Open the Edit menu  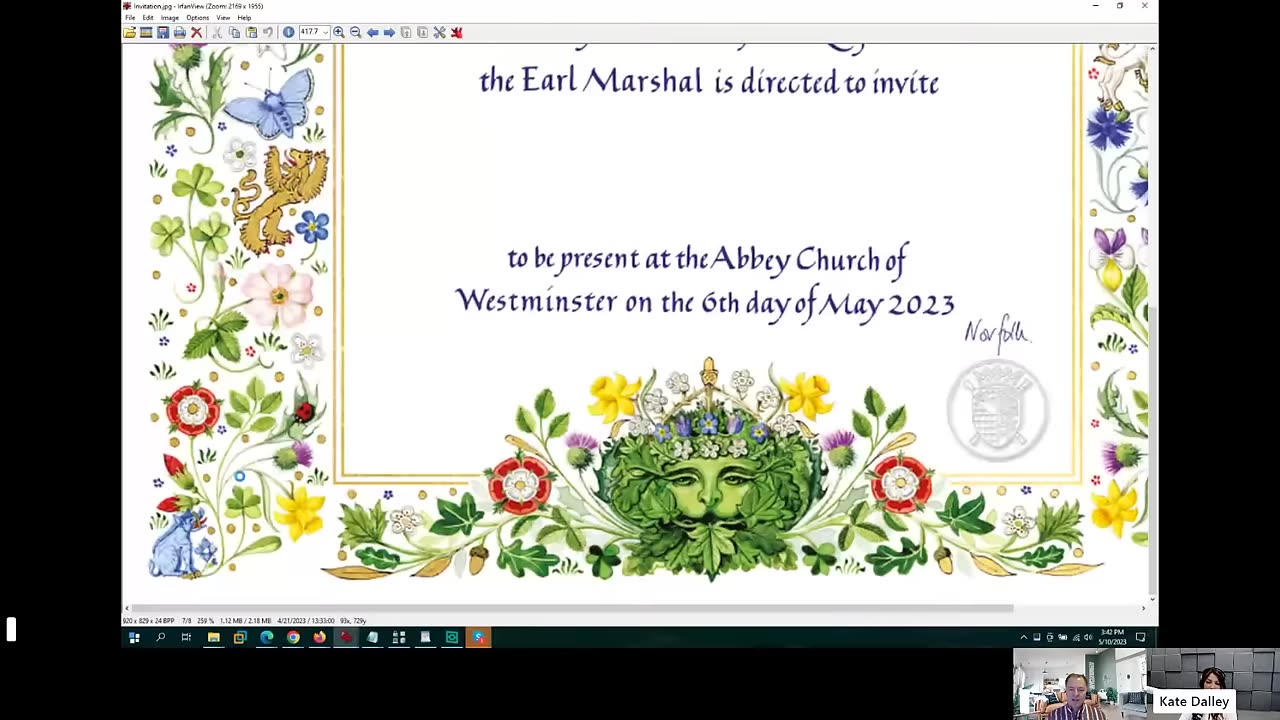click(148, 18)
